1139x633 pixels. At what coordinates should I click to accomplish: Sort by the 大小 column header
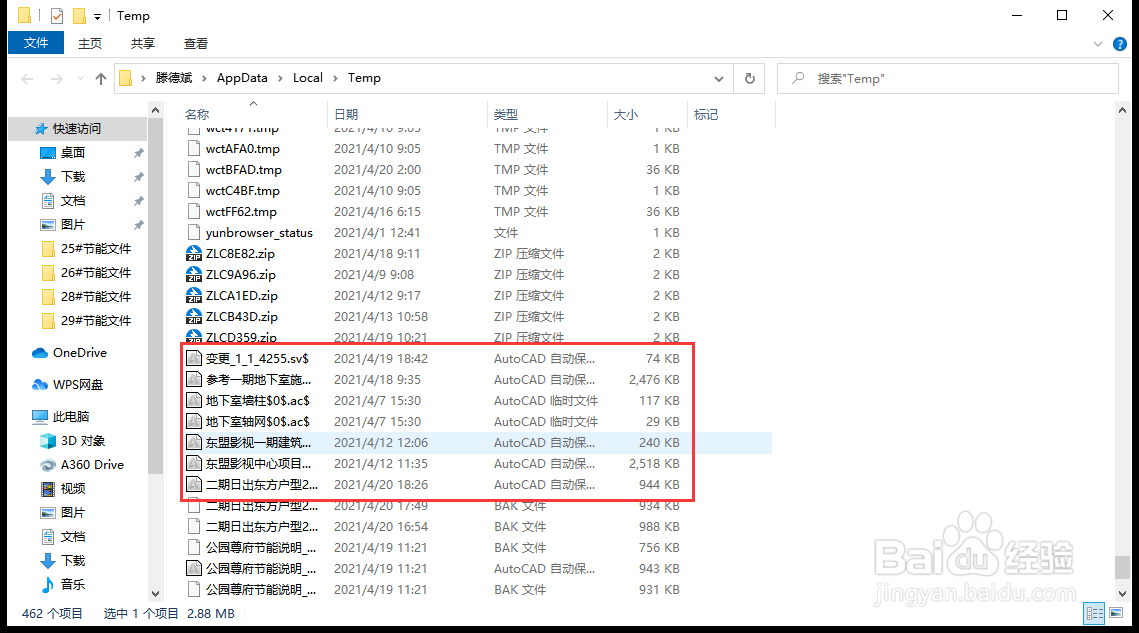[625, 114]
